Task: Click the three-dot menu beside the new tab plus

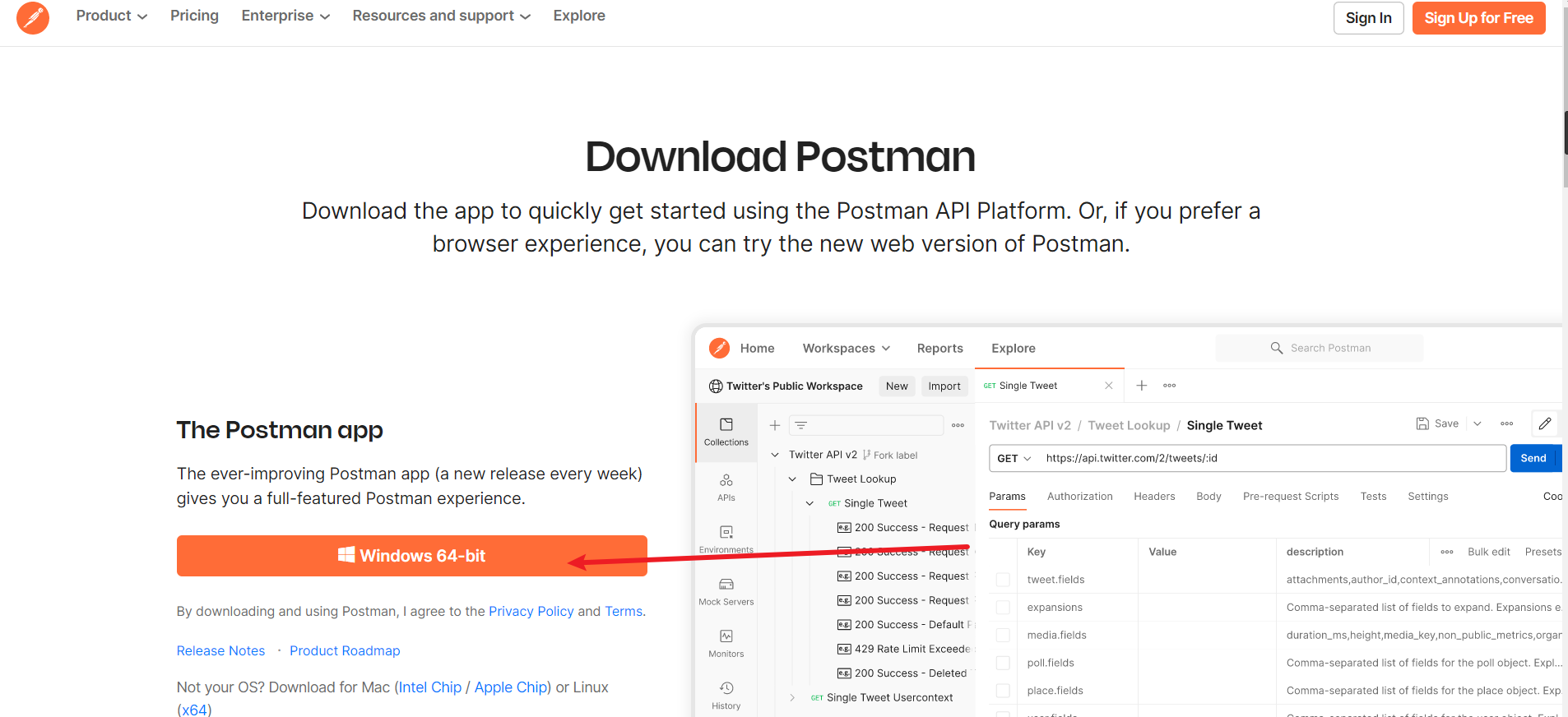Action: pyautogui.click(x=1169, y=386)
